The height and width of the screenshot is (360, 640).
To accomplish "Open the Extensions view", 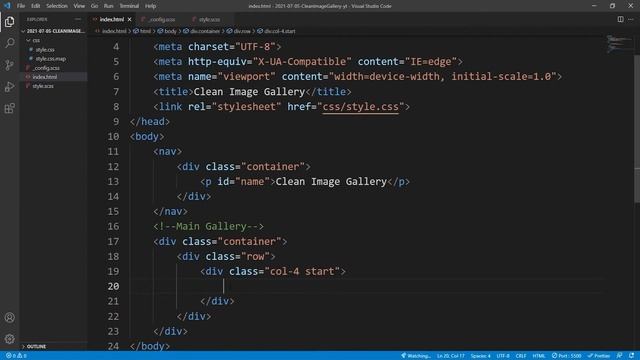I will 9,108.
